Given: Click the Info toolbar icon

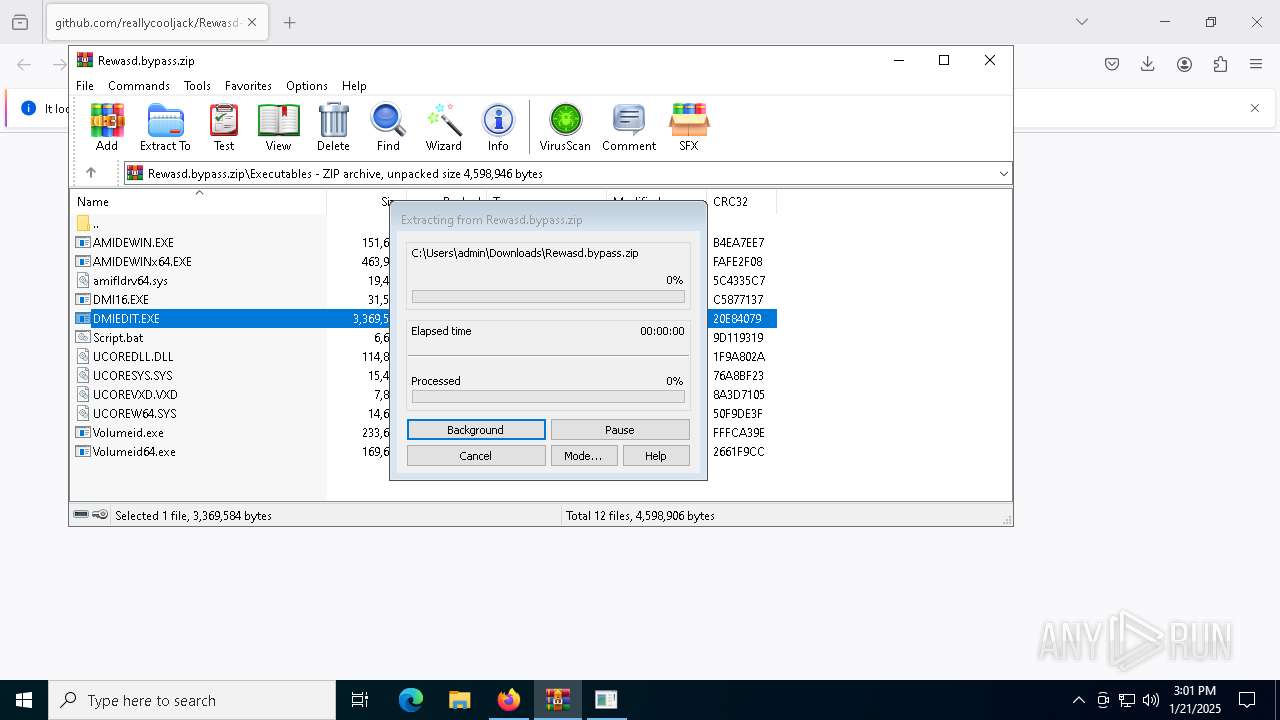Looking at the screenshot, I should point(498,127).
